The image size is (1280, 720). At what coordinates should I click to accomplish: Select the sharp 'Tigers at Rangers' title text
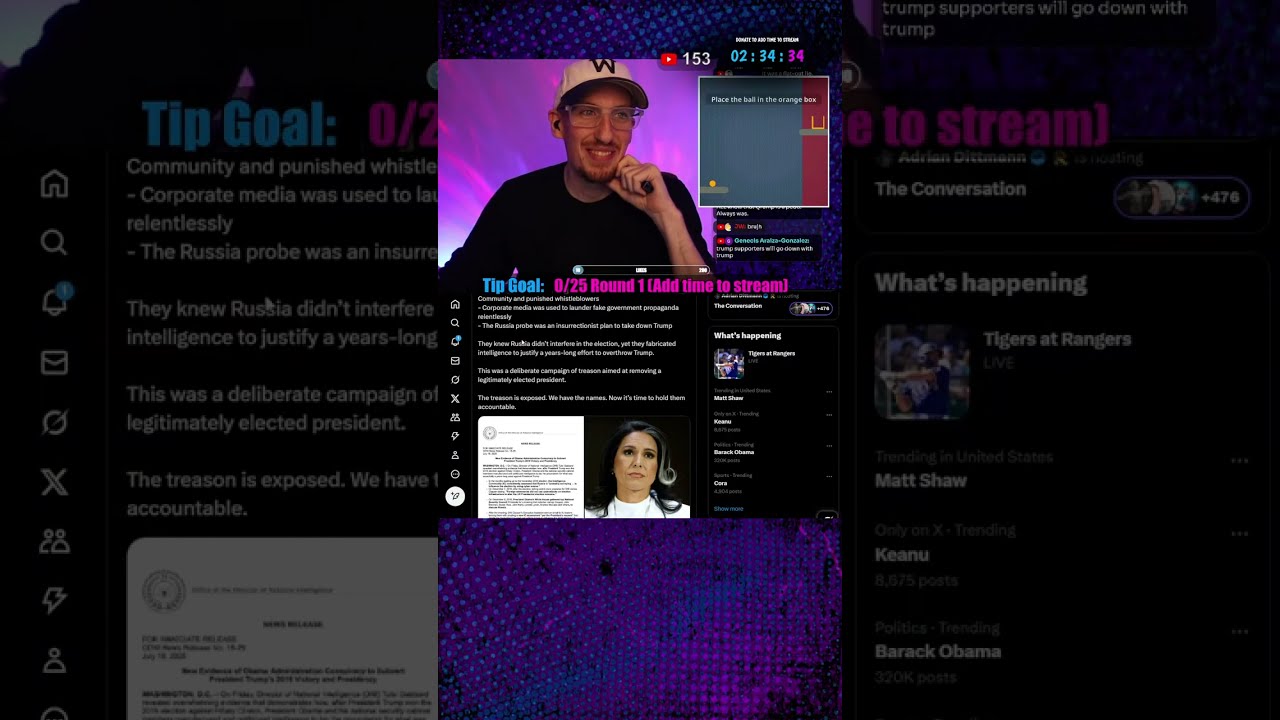click(x=772, y=353)
